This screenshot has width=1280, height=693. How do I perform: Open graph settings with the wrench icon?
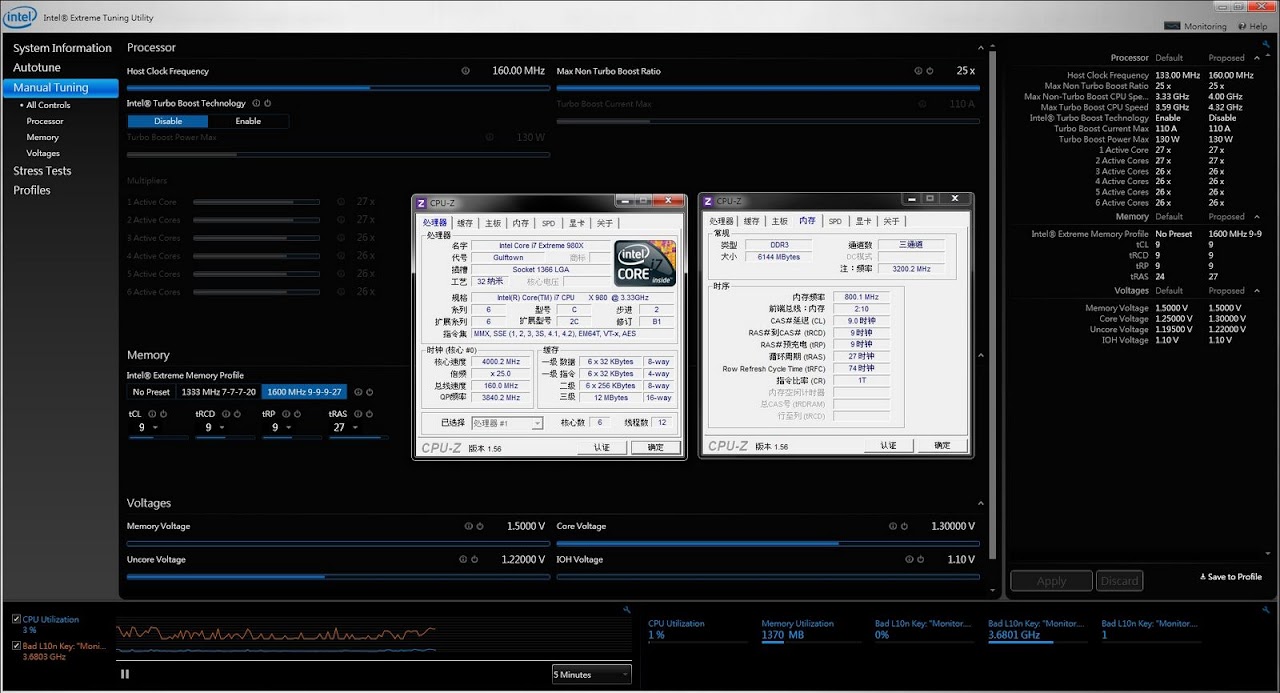pos(627,609)
